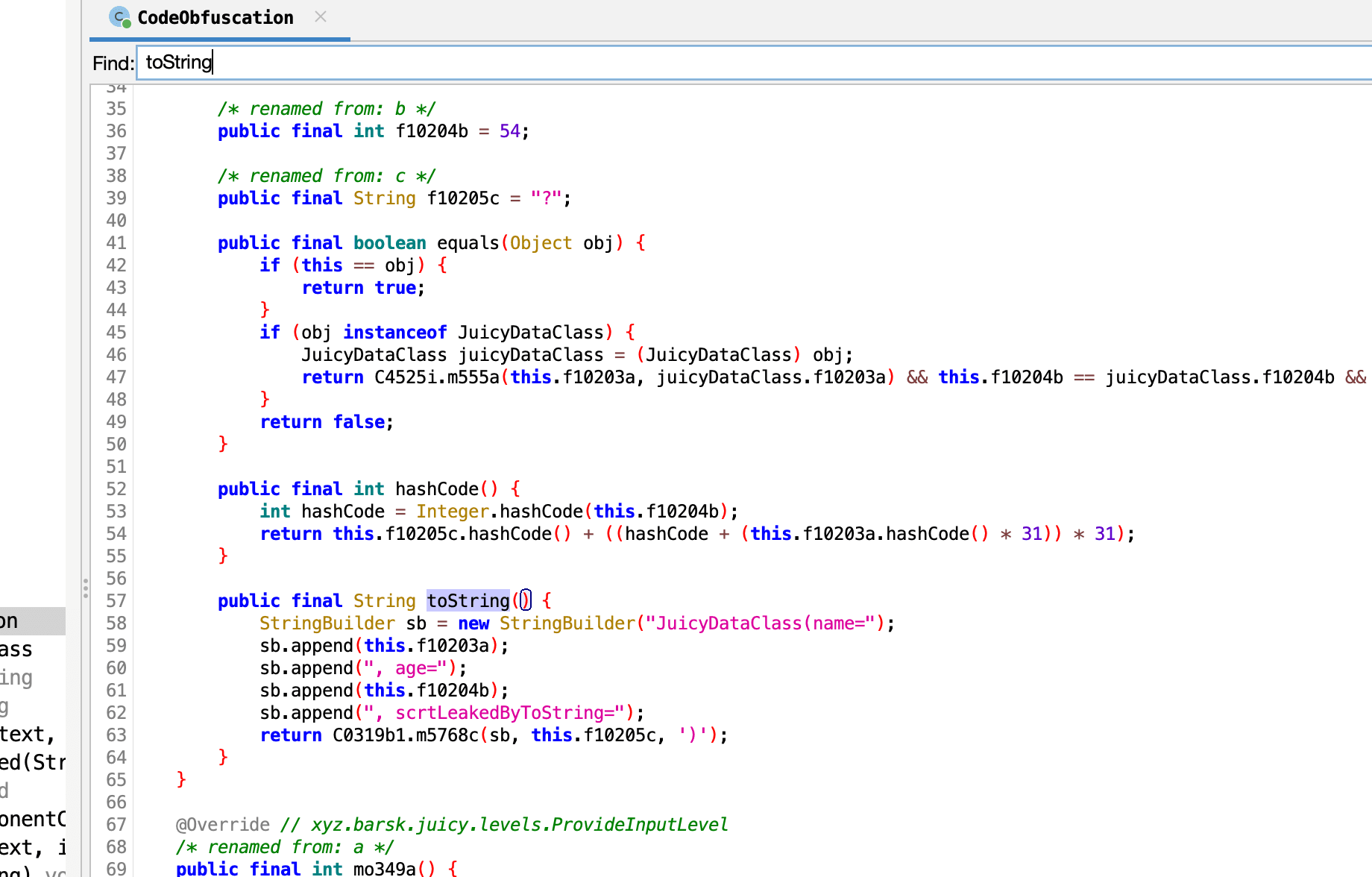
Task: Close the CodeObfuscation tab
Action: pos(321,16)
